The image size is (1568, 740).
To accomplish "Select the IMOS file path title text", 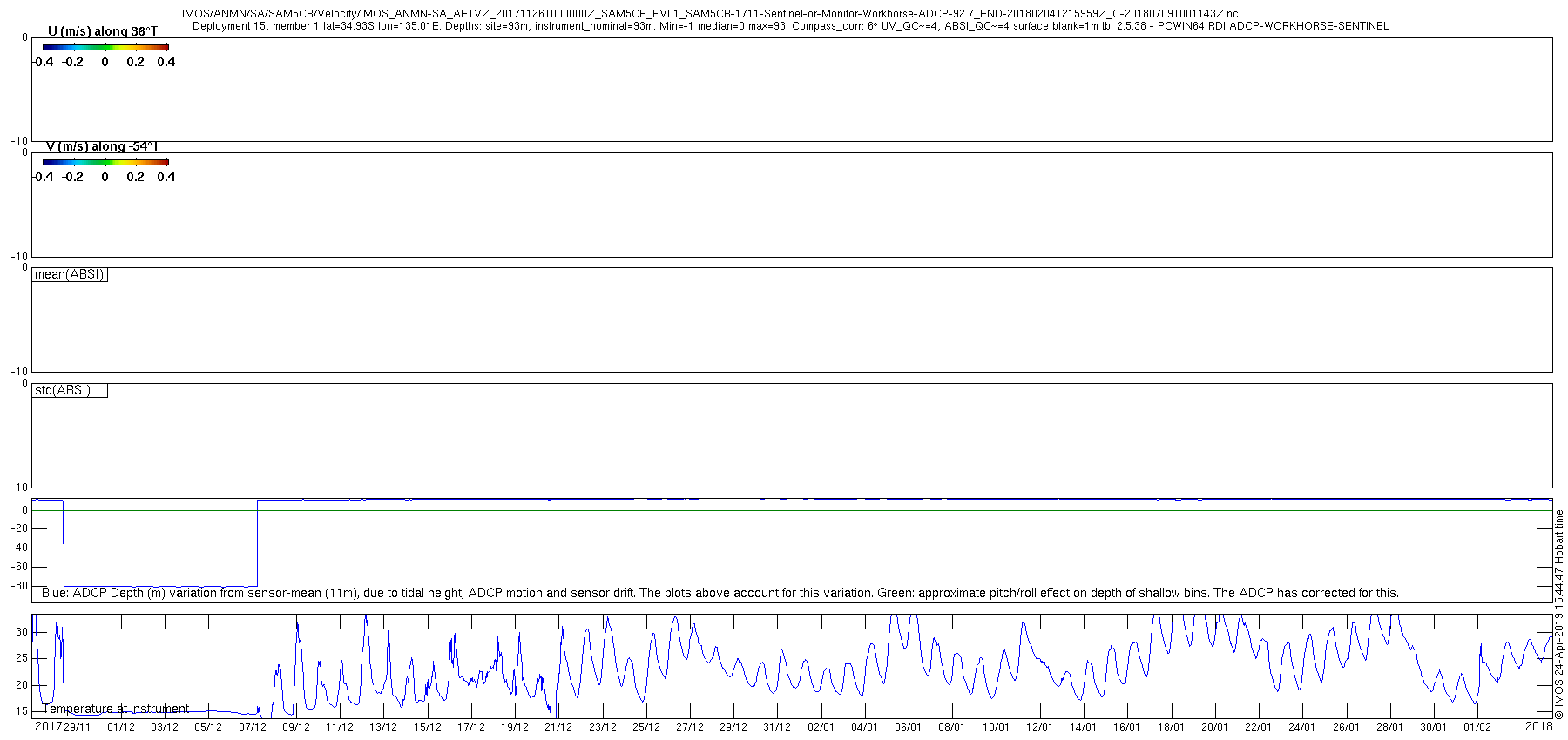I will [709, 14].
